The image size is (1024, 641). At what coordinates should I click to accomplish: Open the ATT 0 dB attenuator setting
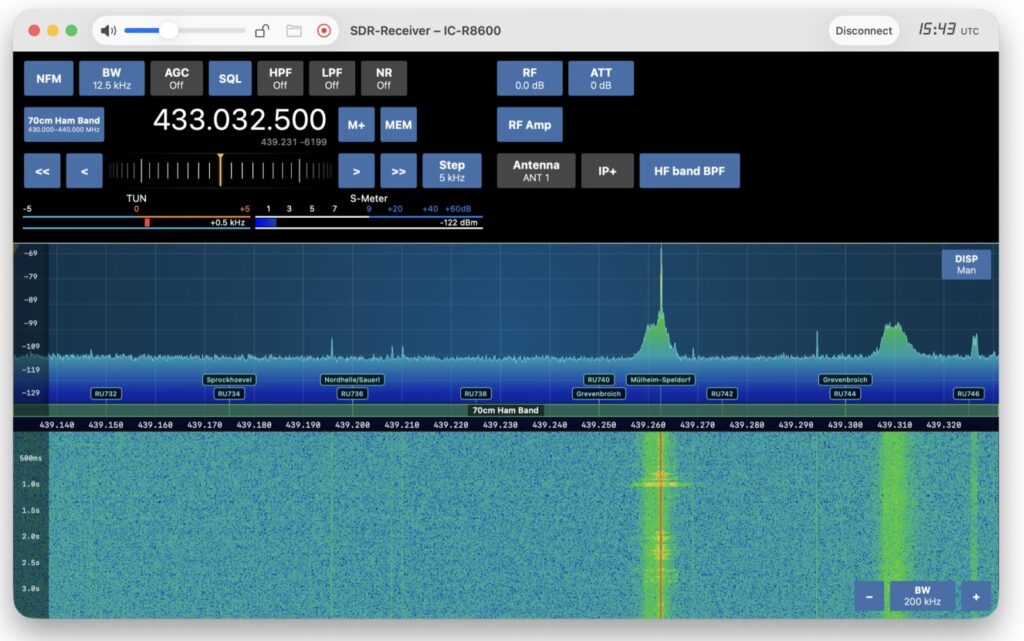[x=601, y=78]
